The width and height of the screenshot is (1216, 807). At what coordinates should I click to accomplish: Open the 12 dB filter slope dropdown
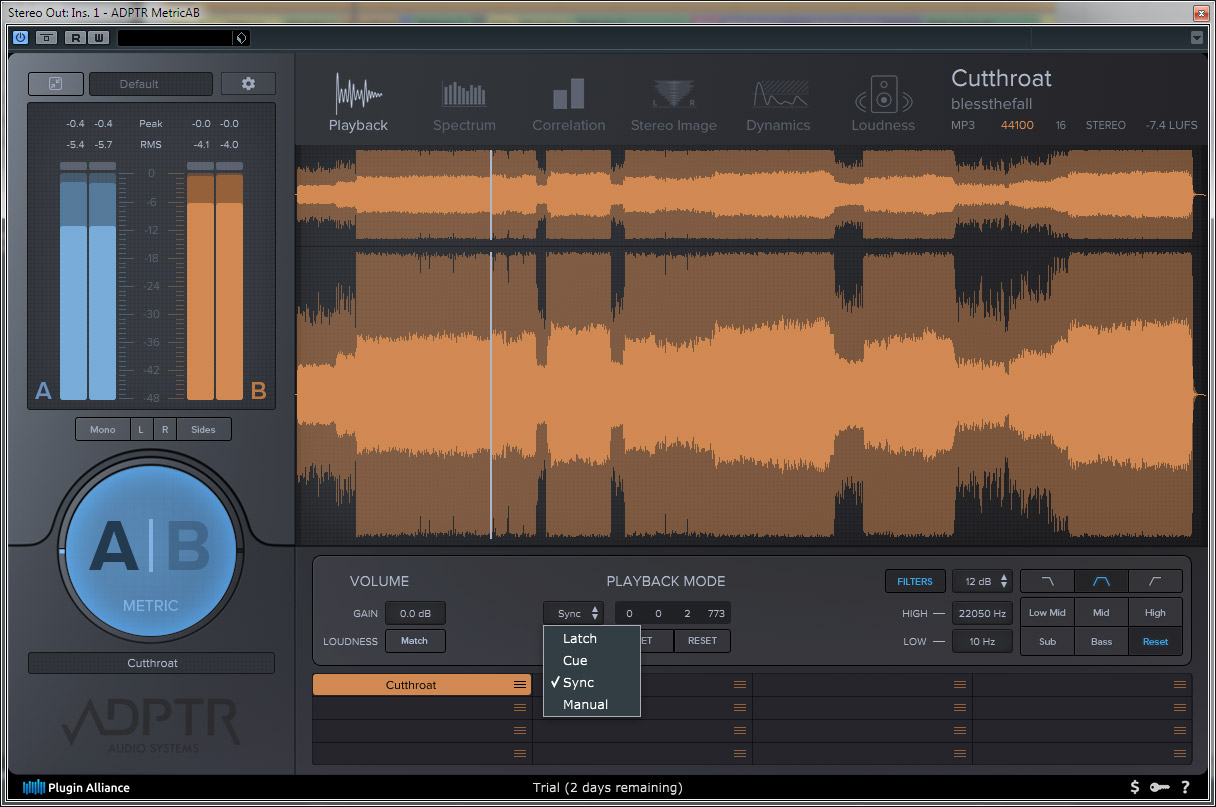982,581
